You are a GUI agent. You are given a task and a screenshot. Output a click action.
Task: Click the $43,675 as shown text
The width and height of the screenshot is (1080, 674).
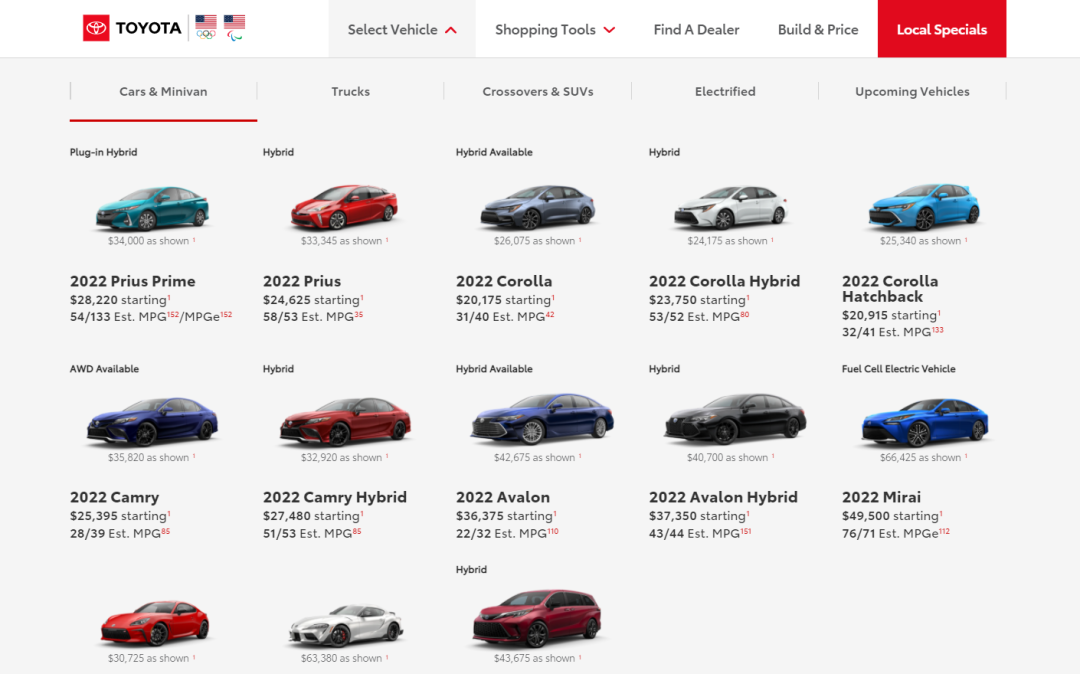(537, 658)
